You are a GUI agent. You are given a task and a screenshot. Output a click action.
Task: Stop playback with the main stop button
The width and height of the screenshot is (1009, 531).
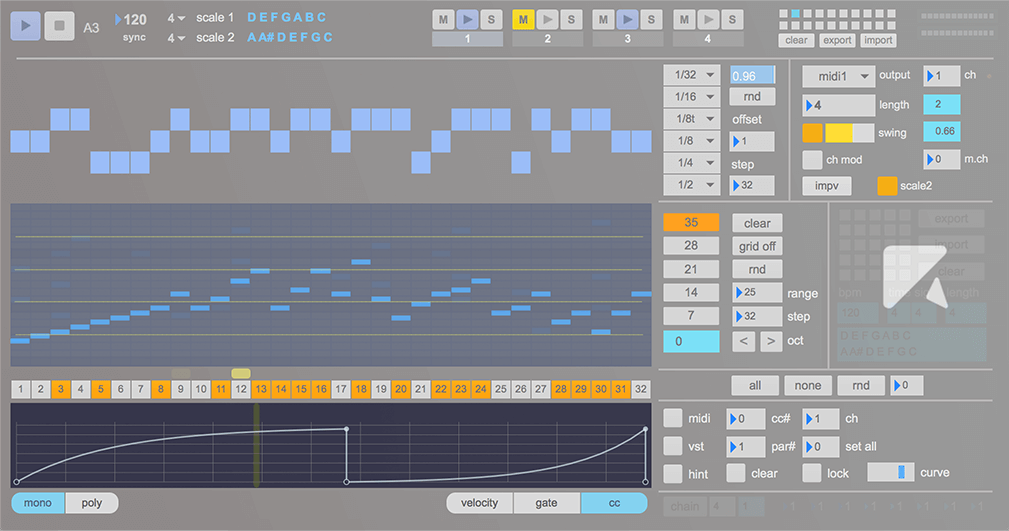click(x=59, y=26)
